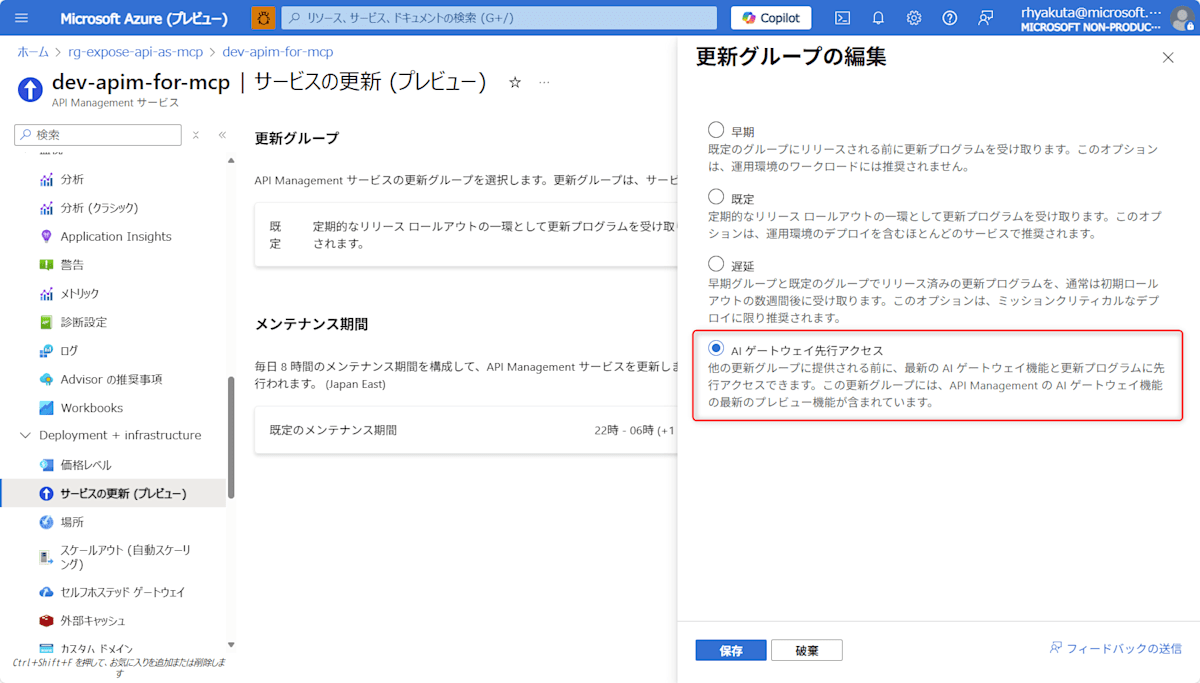Click フィードバックの送信 link
The image size is (1200, 683).
coord(1115,648)
